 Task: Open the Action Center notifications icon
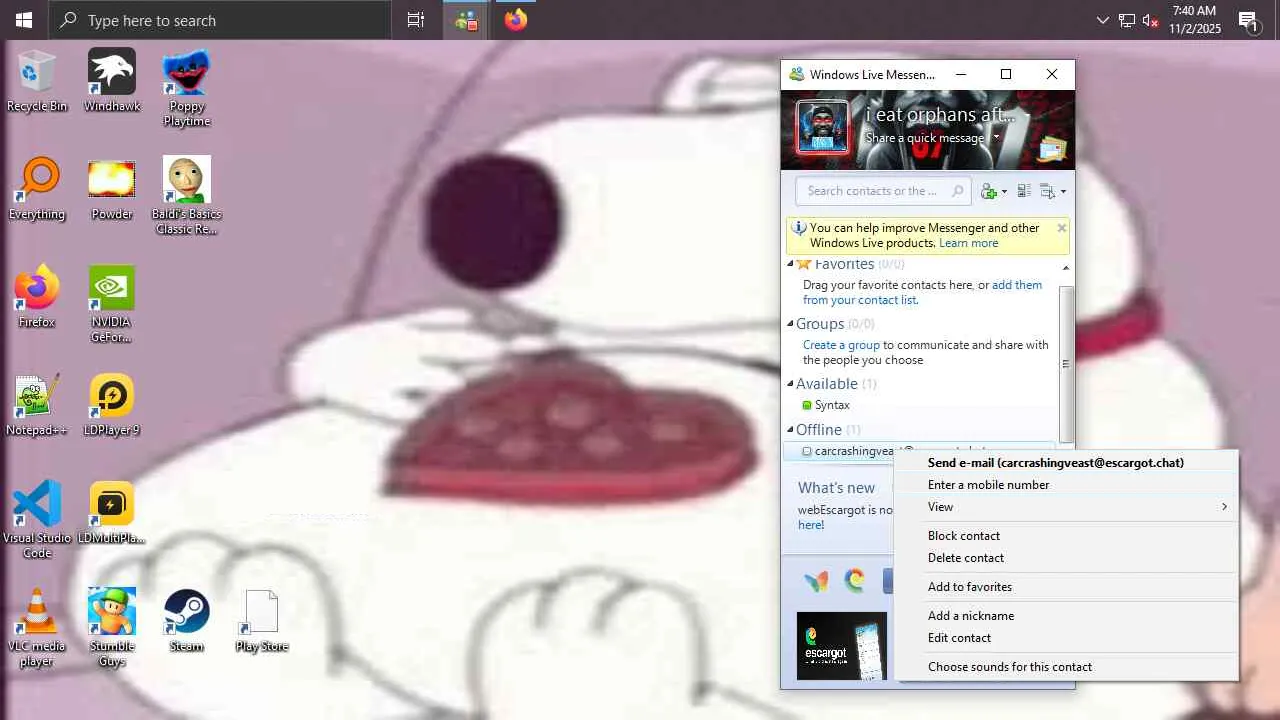tap(1248, 20)
